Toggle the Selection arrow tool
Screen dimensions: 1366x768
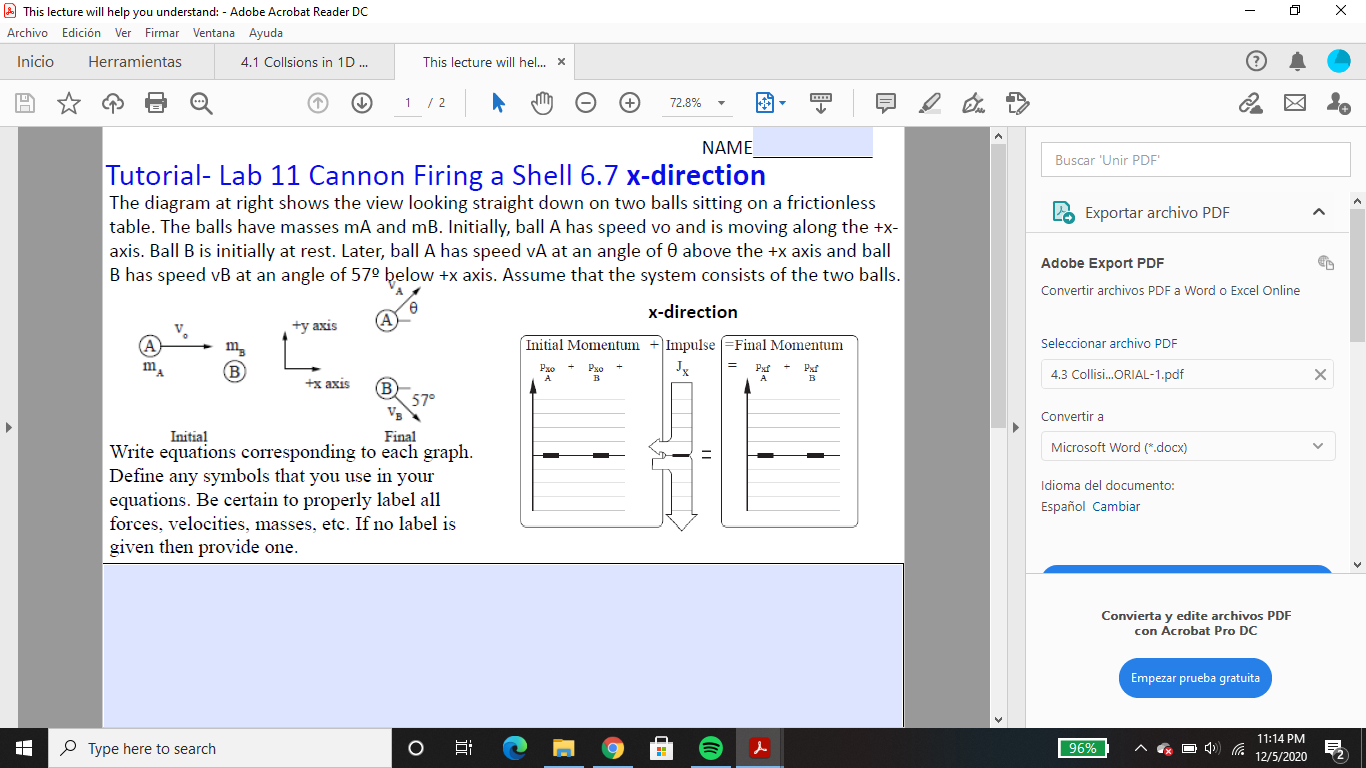pos(497,103)
